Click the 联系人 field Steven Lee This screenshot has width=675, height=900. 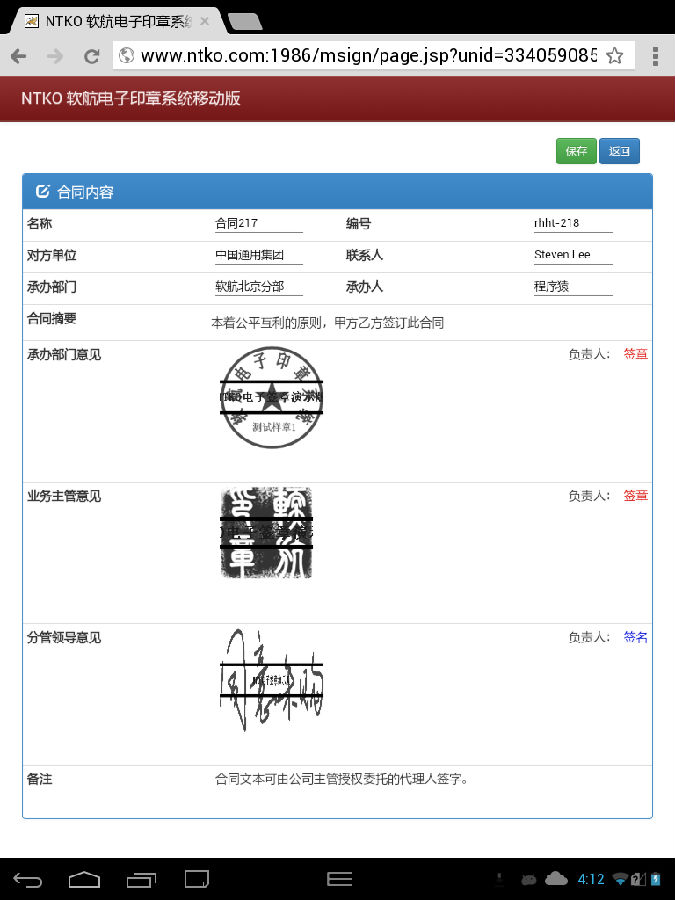[573, 255]
